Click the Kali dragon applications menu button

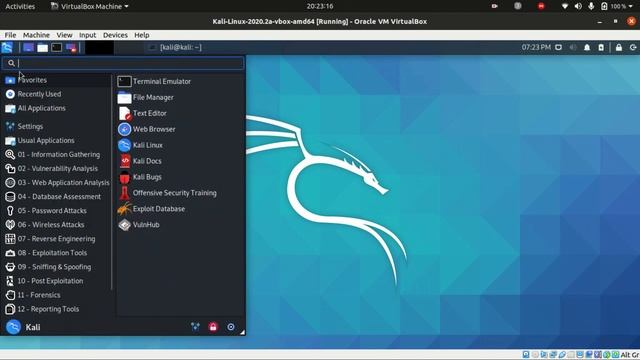click(x=7, y=47)
